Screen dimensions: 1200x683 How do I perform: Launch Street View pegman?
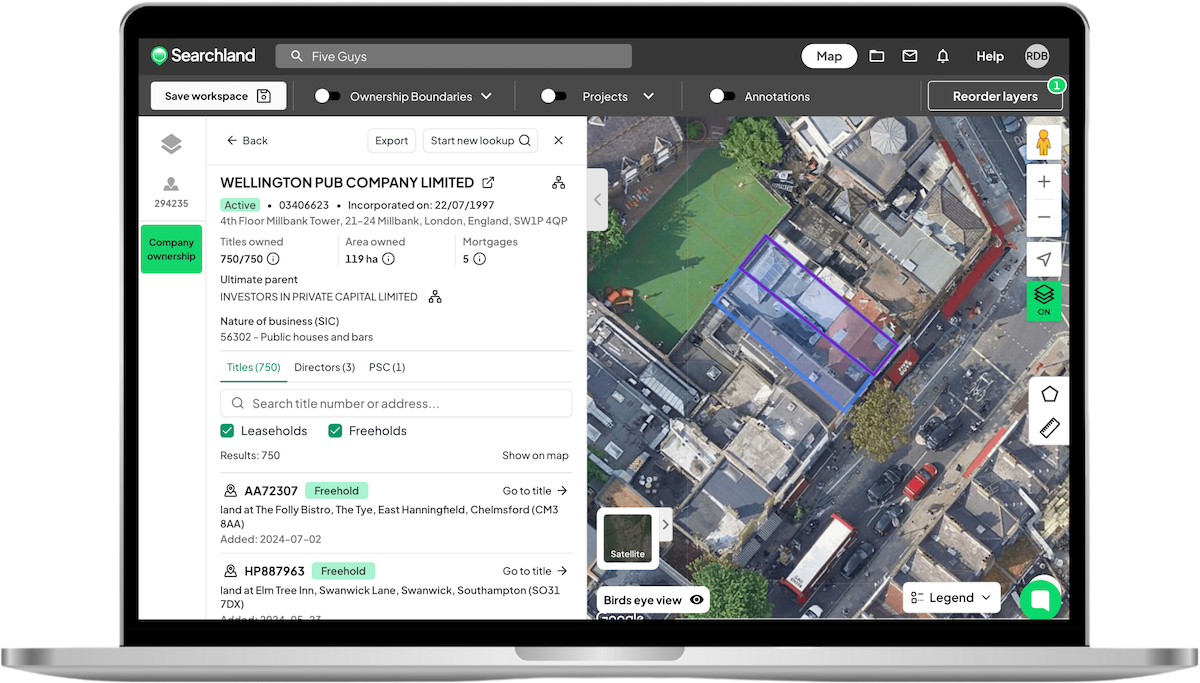1044,142
